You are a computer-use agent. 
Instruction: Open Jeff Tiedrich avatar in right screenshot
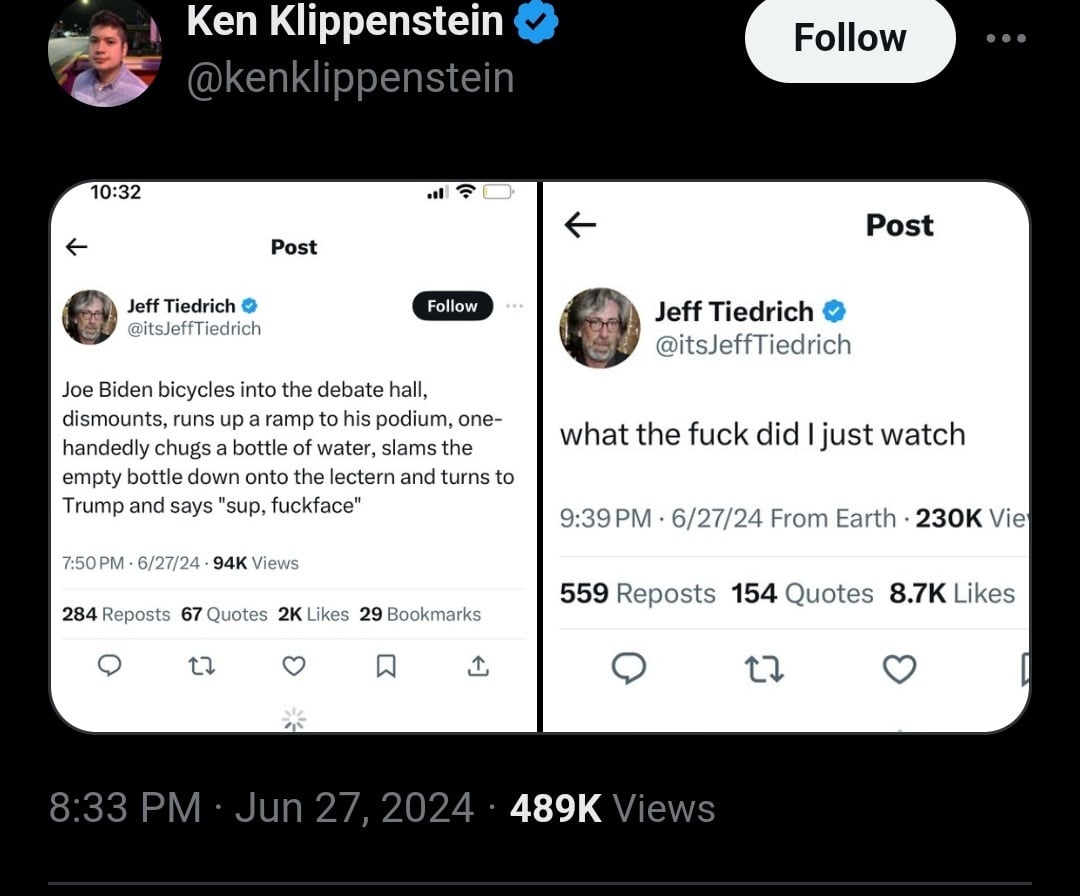600,328
